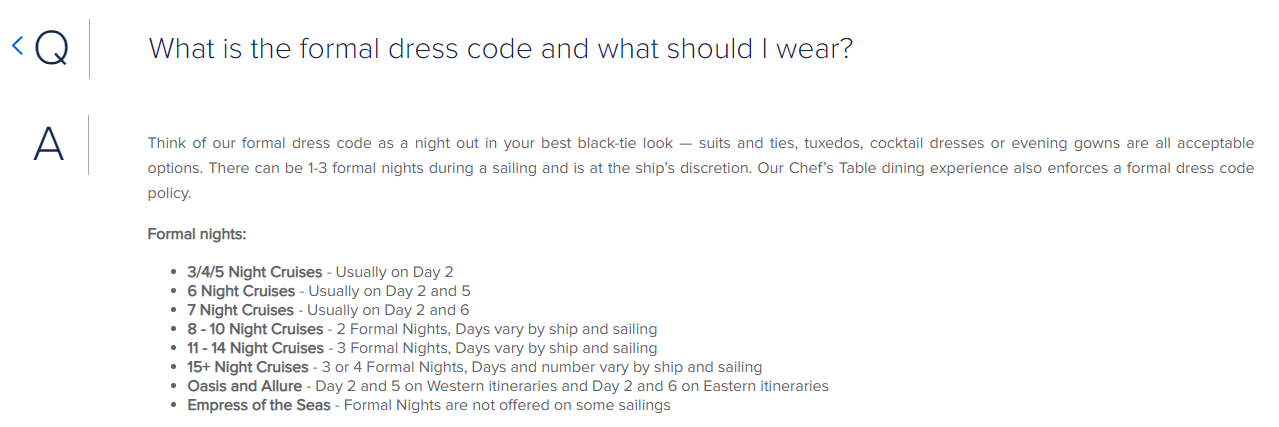The image size is (1279, 427).
Task: Select the 11 - 14 Night Cruises item
Action: pos(422,348)
